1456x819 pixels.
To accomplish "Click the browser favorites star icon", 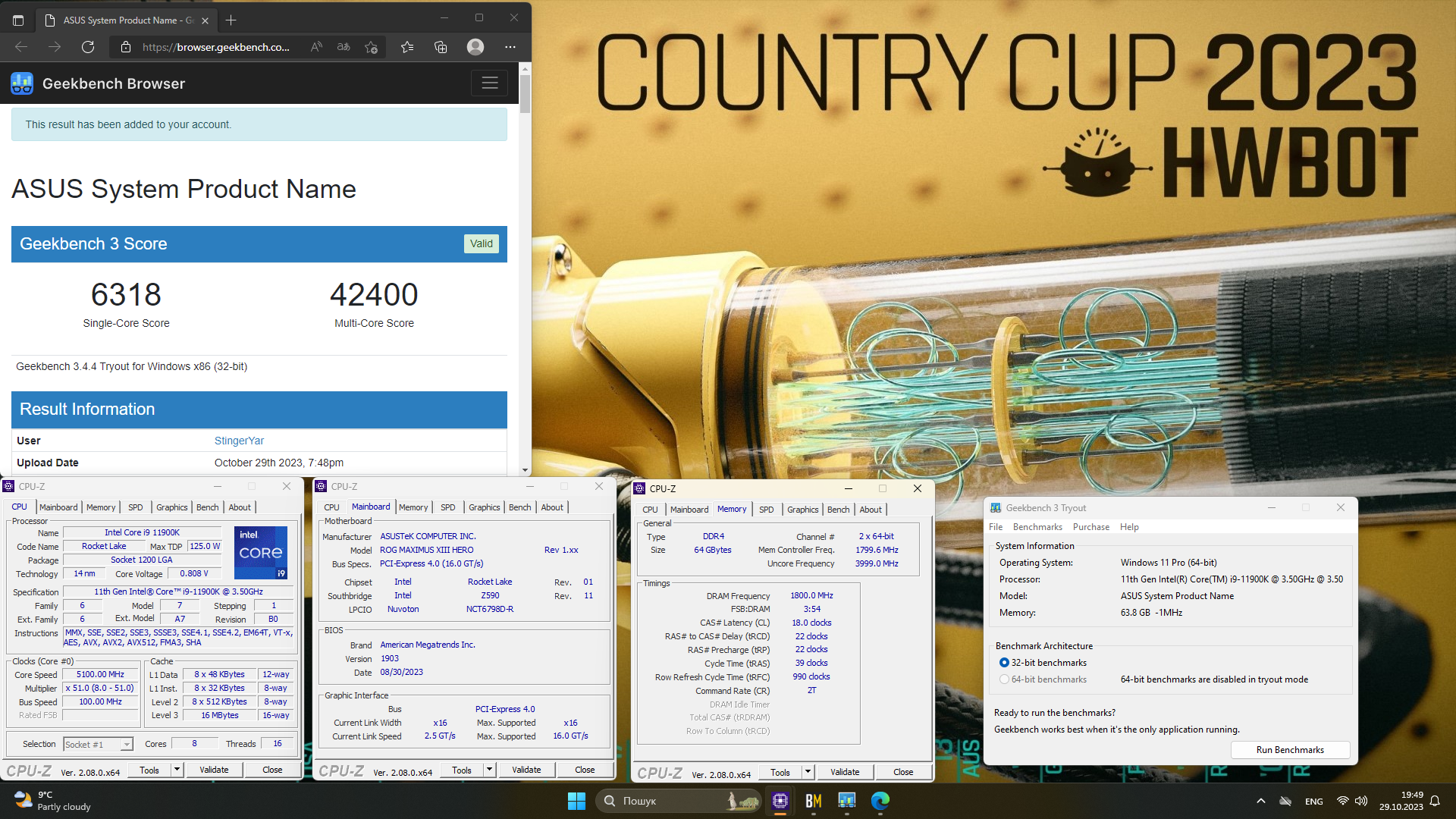I will 407,47.
